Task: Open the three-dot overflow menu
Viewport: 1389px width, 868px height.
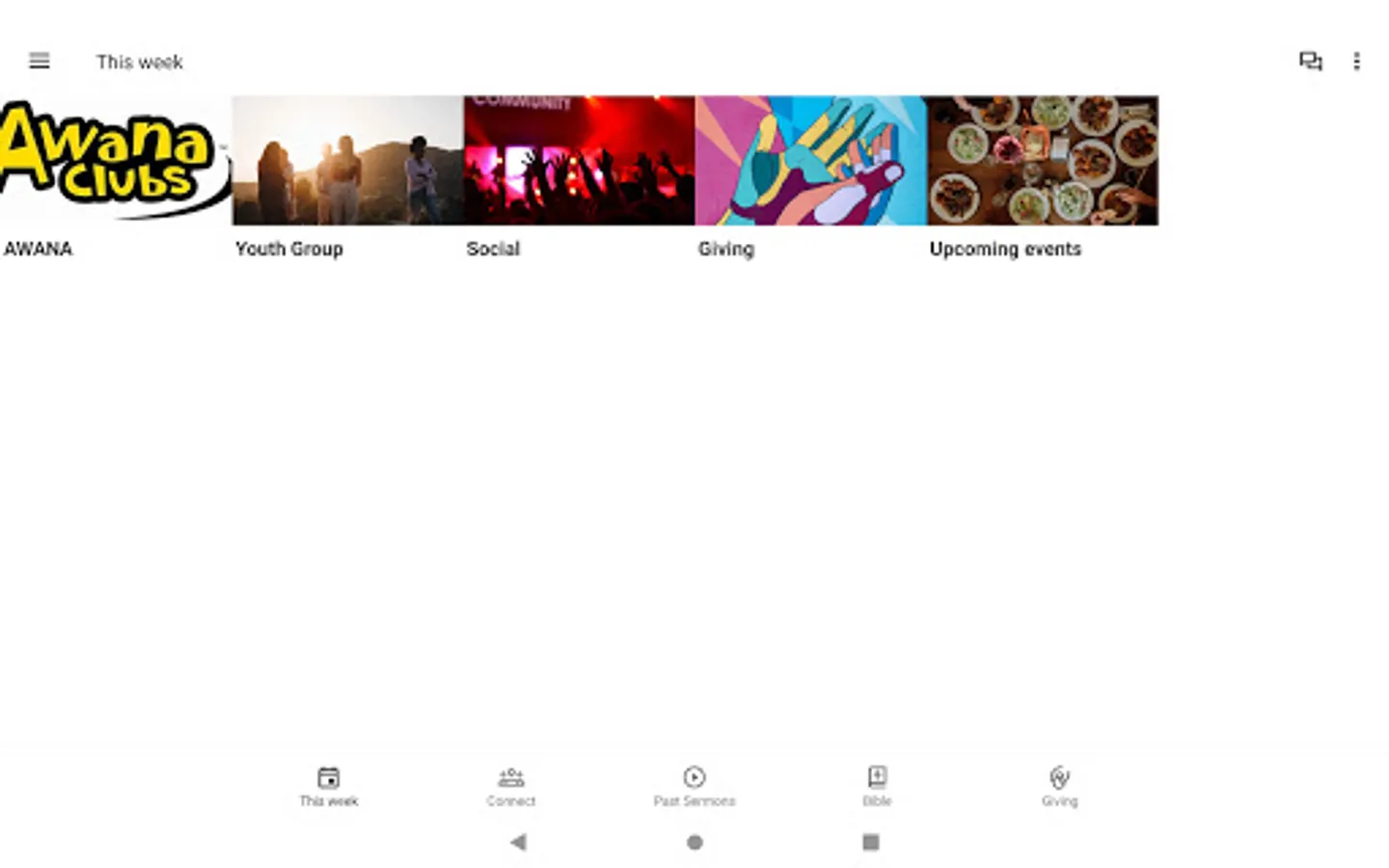Action: tap(1356, 61)
